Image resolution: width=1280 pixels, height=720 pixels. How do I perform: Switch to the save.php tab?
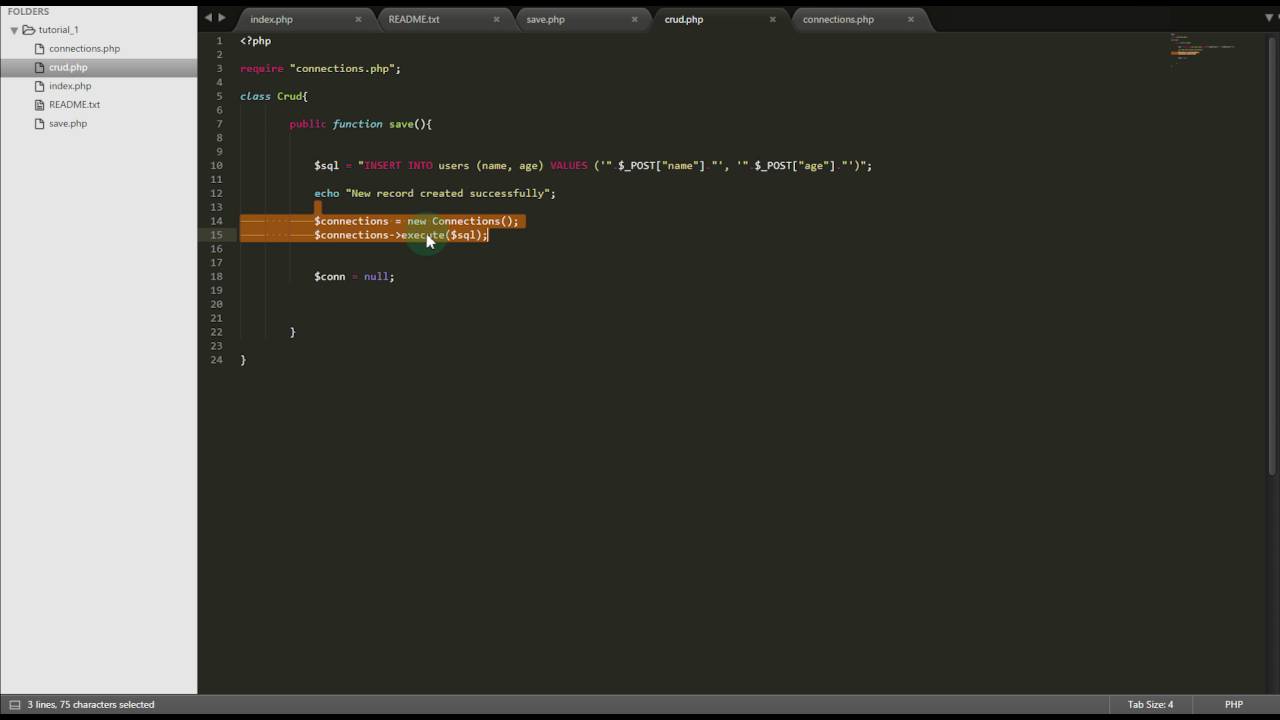pyautogui.click(x=546, y=19)
